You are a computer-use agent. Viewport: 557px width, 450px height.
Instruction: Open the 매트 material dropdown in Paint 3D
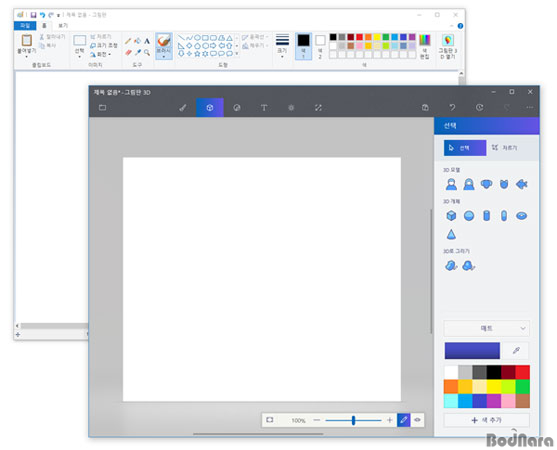[486, 328]
